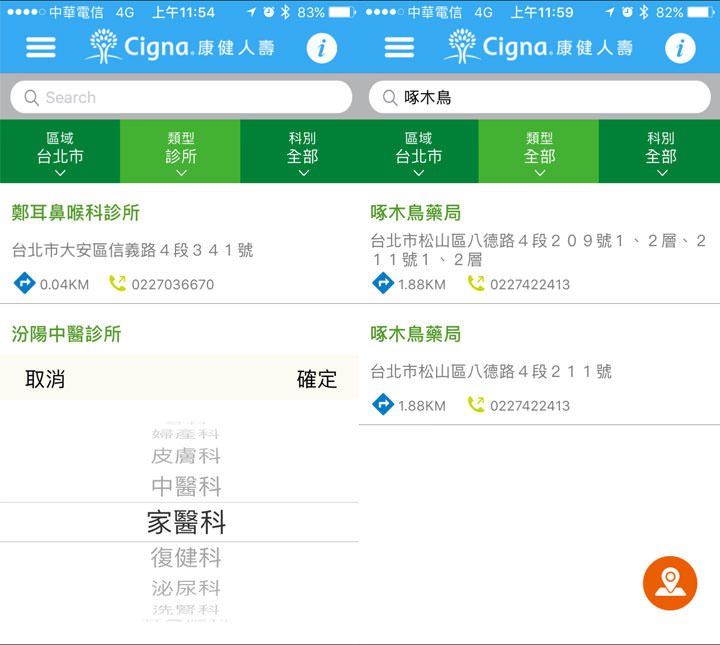
Task: Expand the 類型 診所 filter dropdown
Action: (x=180, y=151)
